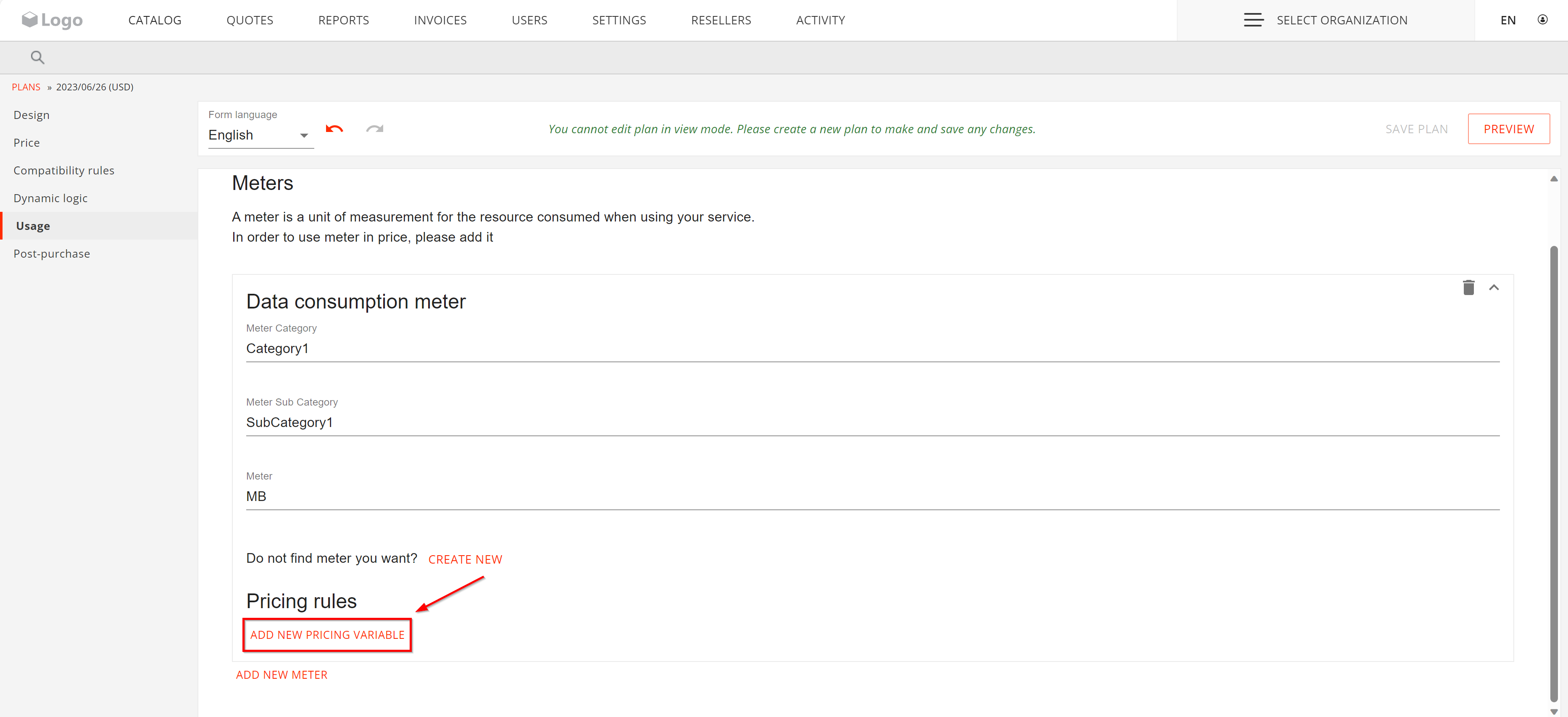The width and height of the screenshot is (1568, 717).
Task: Click the CREATE NEW meter link
Action: (x=465, y=559)
